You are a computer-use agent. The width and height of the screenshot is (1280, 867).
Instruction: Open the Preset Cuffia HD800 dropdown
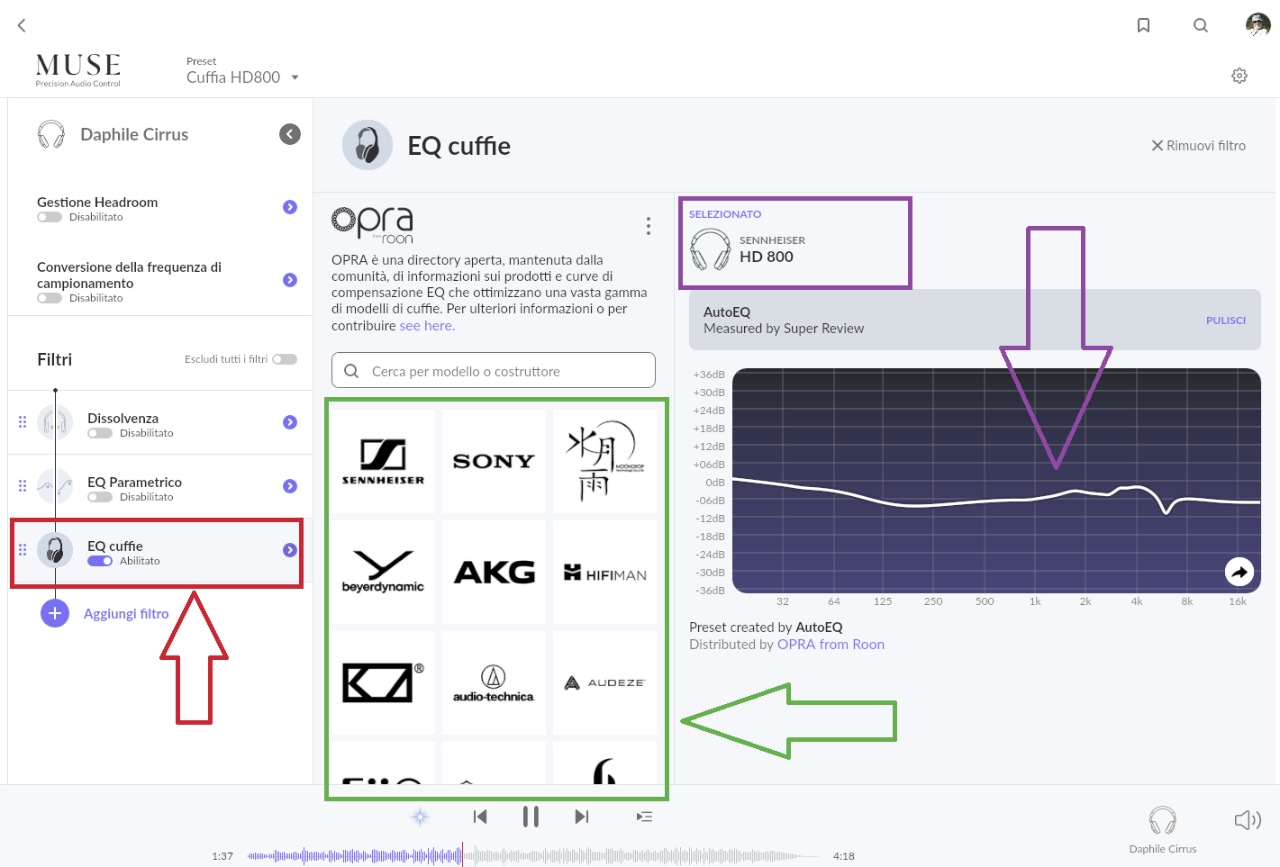[243, 77]
